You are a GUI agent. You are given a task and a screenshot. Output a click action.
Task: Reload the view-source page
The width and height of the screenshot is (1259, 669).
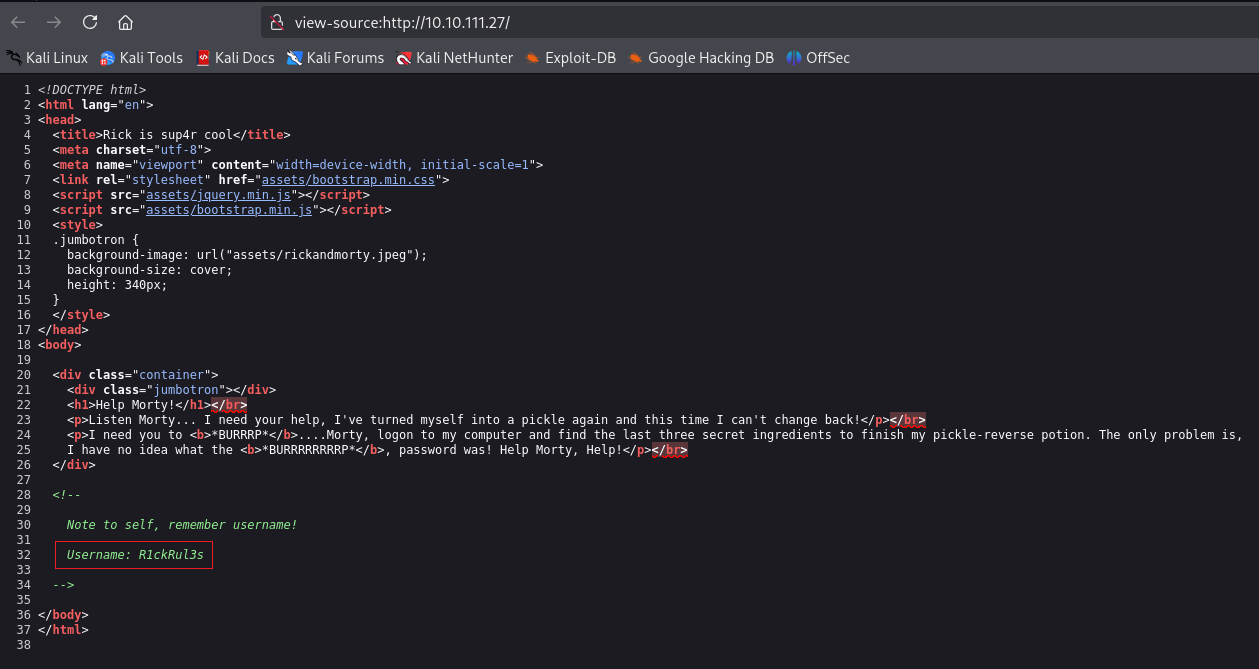tap(90, 21)
